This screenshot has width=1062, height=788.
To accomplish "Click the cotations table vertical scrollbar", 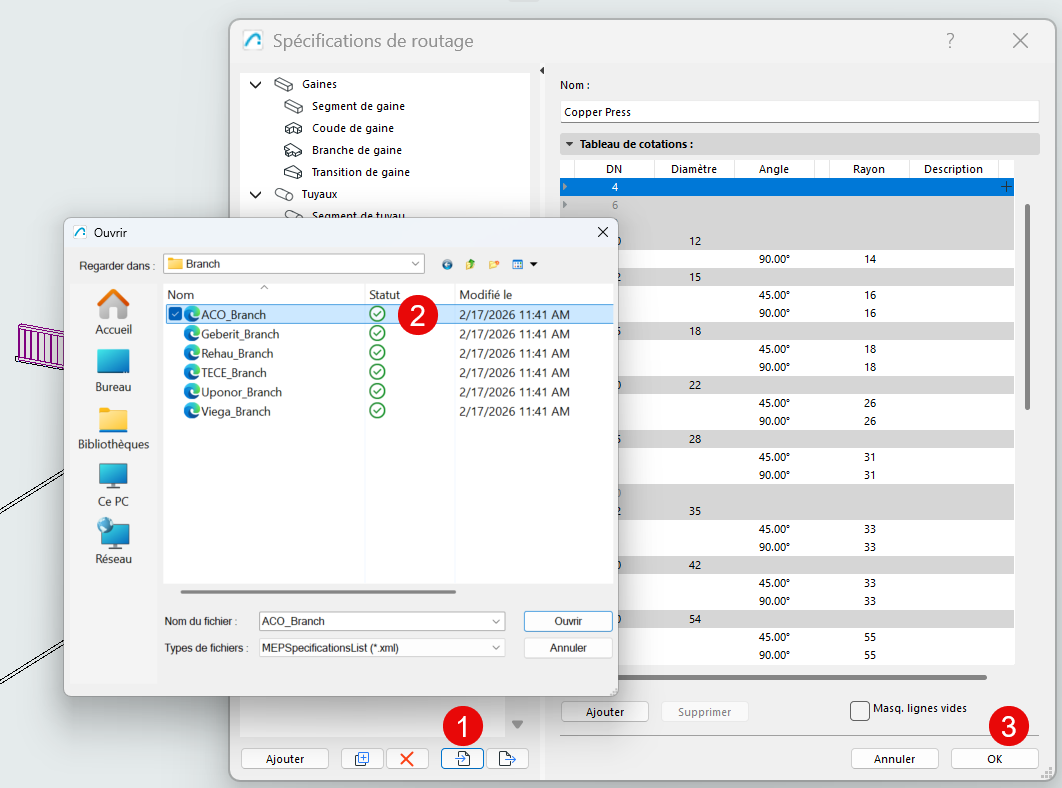I will 1027,306.
